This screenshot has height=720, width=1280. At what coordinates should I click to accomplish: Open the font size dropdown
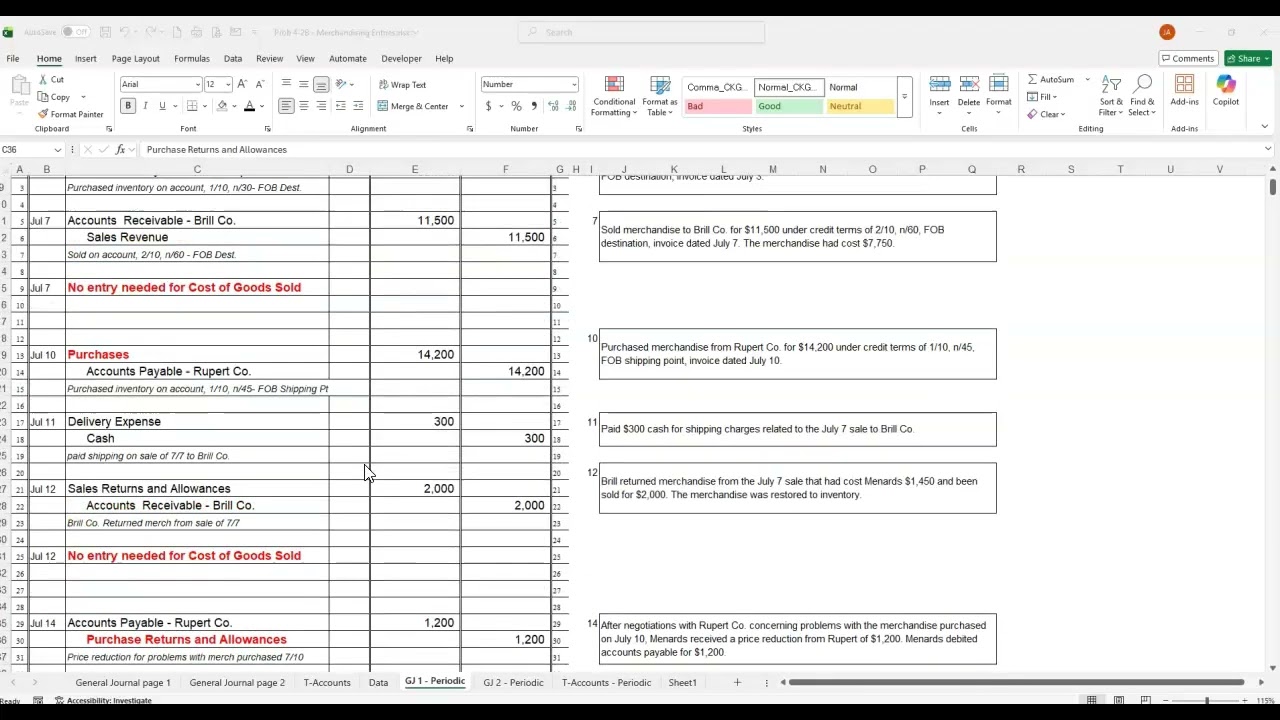coord(228,84)
